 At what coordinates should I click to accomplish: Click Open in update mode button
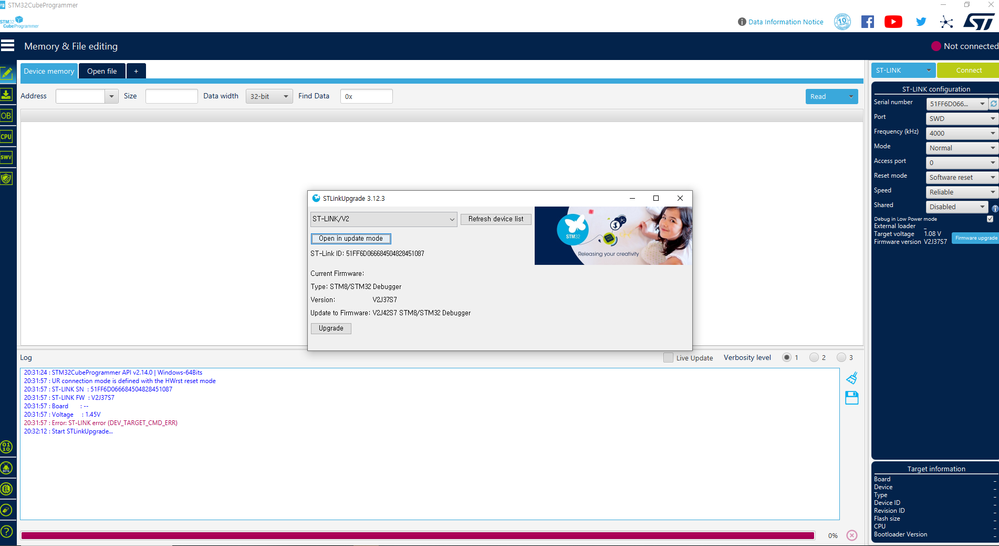pyautogui.click(x=350, y=238)
